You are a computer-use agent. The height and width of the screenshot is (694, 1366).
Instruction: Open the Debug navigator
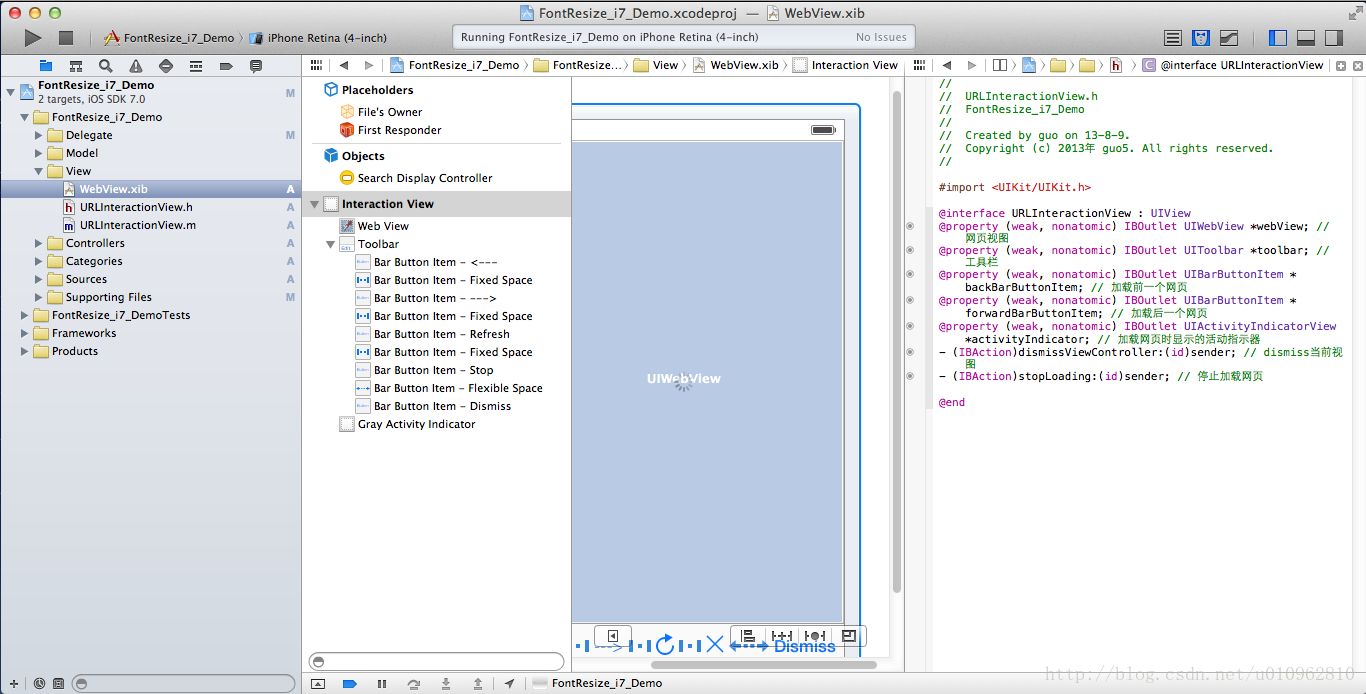tap(196, 66)
